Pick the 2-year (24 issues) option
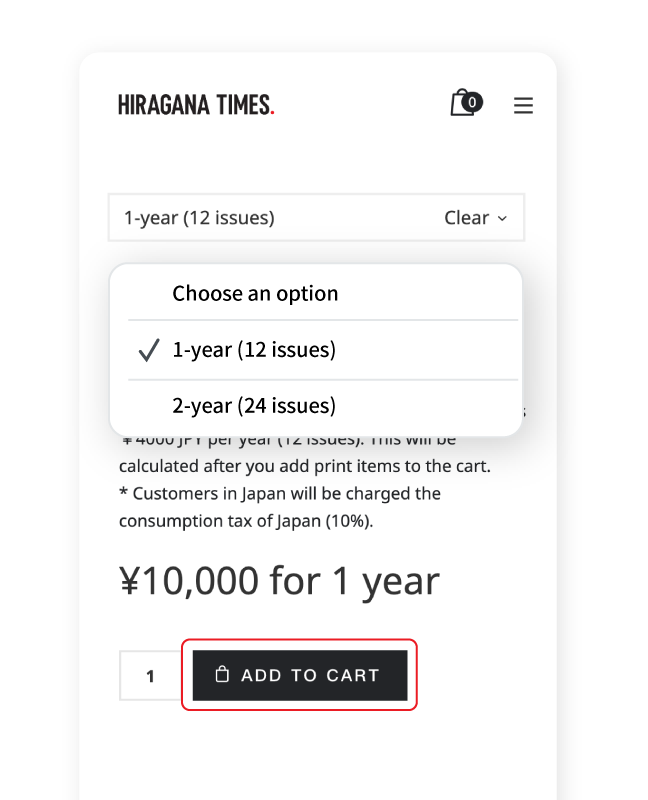The height and width of the screenshot is (800, 648). [254, 406]
